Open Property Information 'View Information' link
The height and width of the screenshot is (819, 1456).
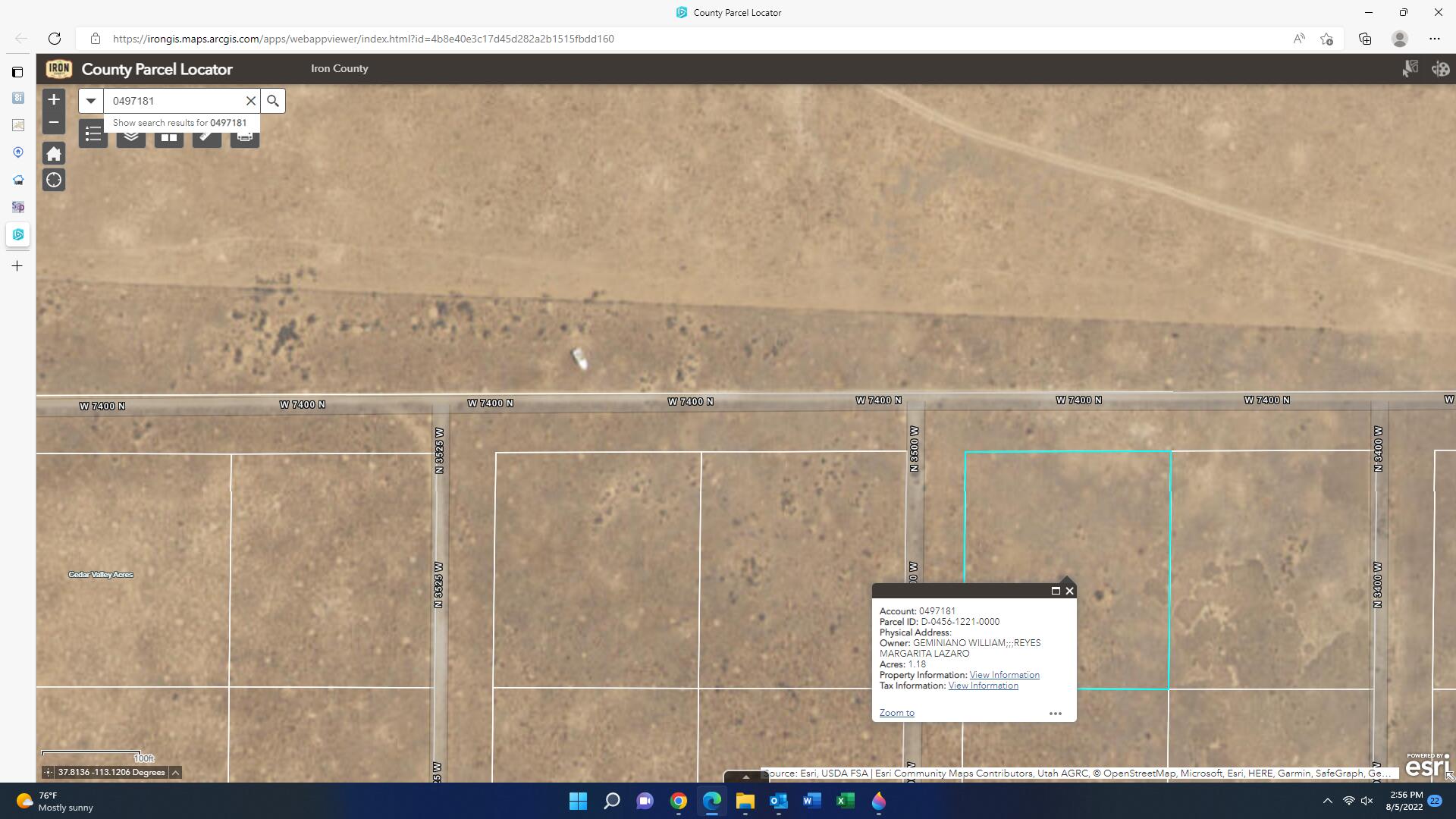(x=1004, y=674)
